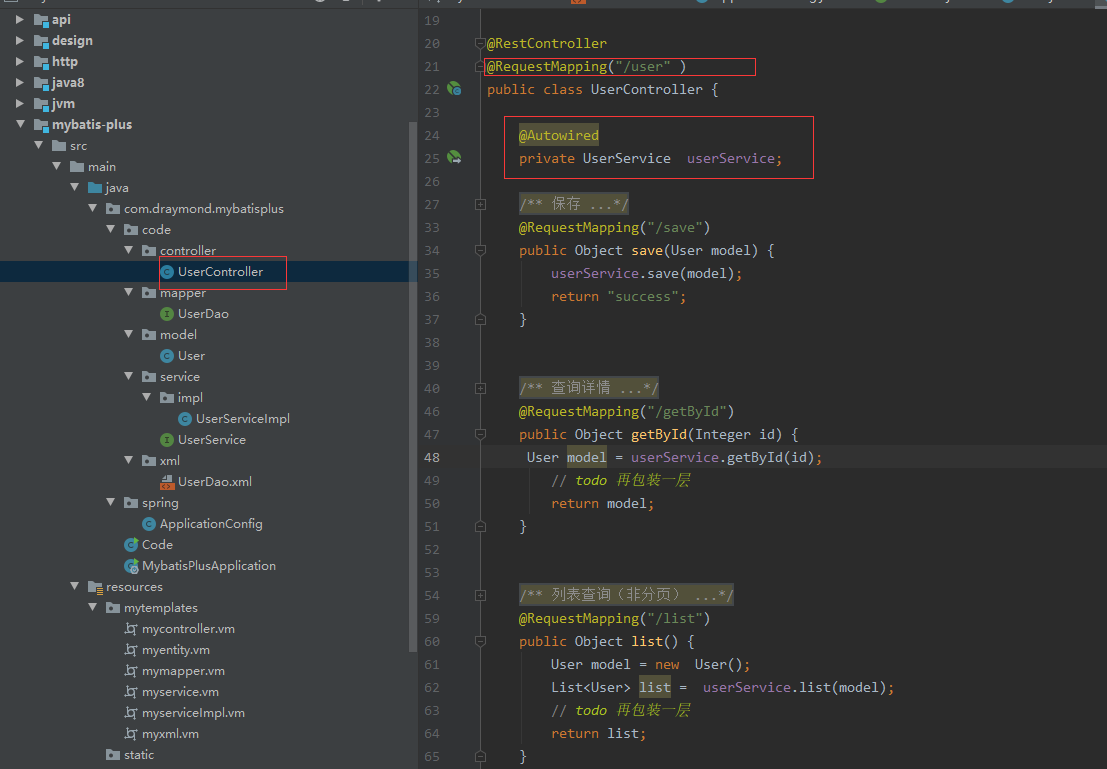Open myserviceImpl.vm template file
Image resolution: width=1107 pixels, height=769 pixels.
point(193,713)
